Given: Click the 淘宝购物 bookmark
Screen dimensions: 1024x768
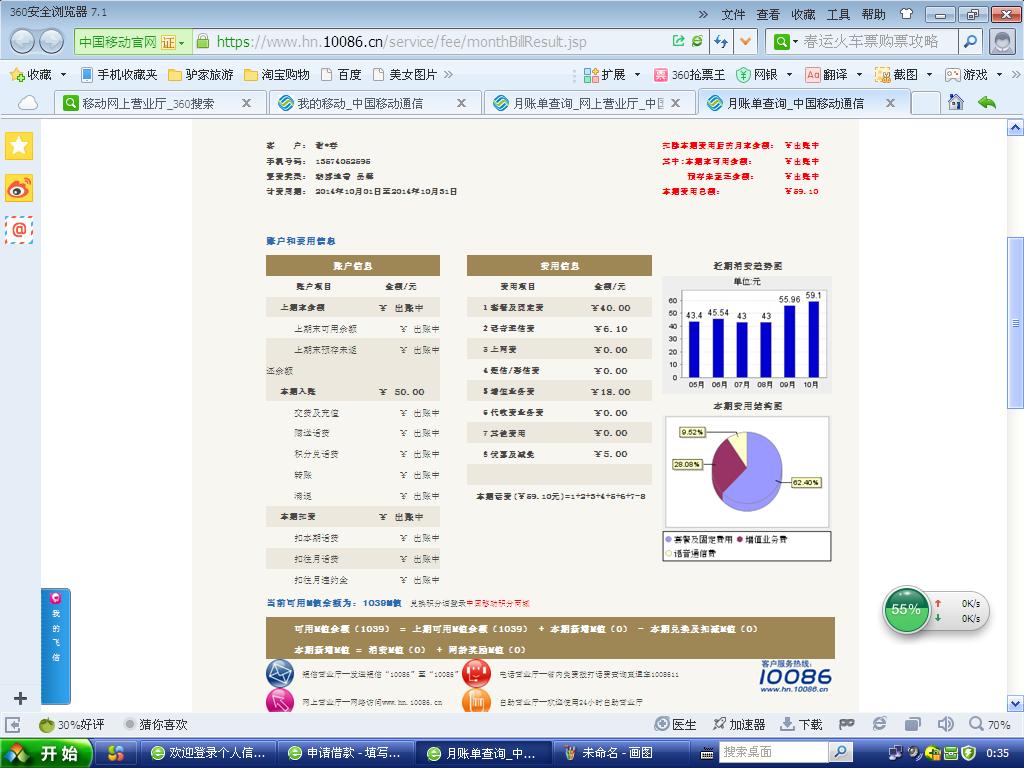Looking at the screenshot, I should click(277, 74).
